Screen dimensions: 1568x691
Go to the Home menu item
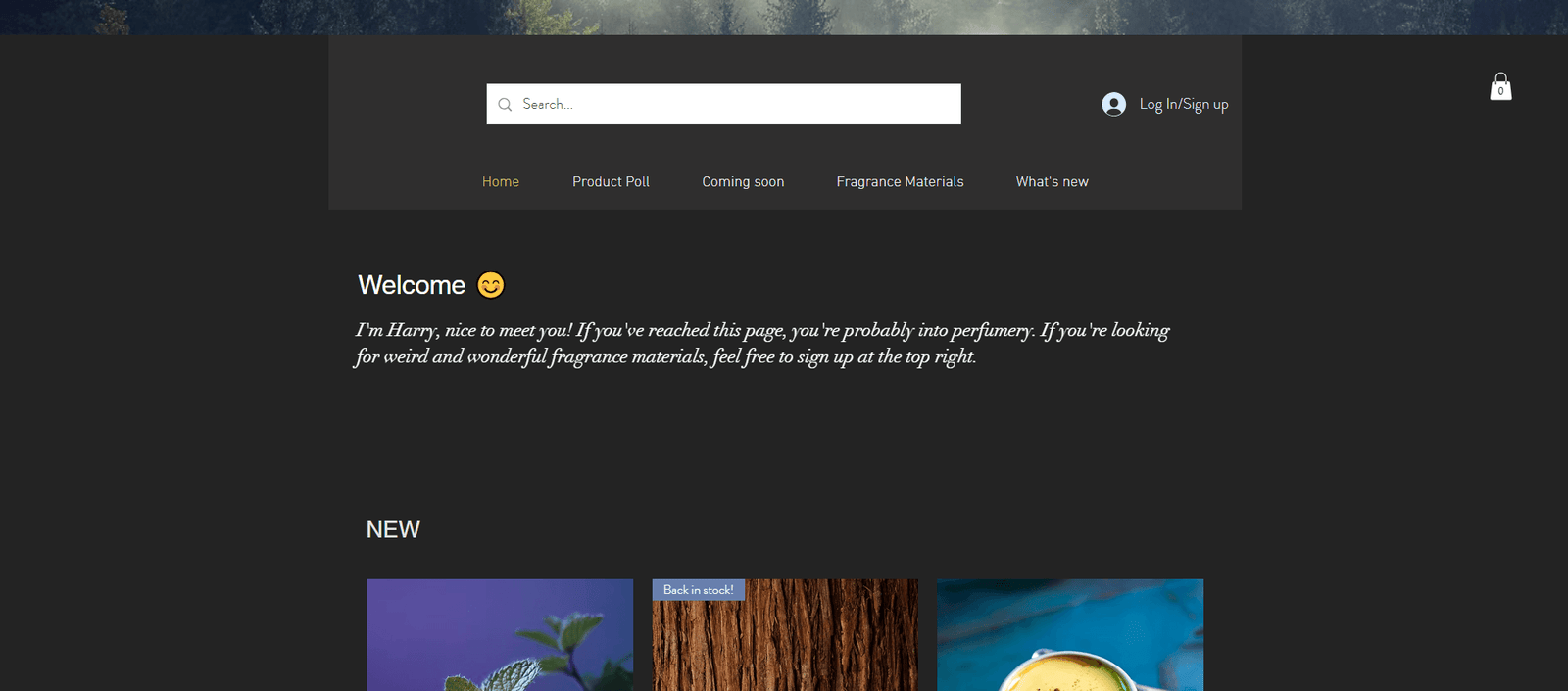(501, 182)
